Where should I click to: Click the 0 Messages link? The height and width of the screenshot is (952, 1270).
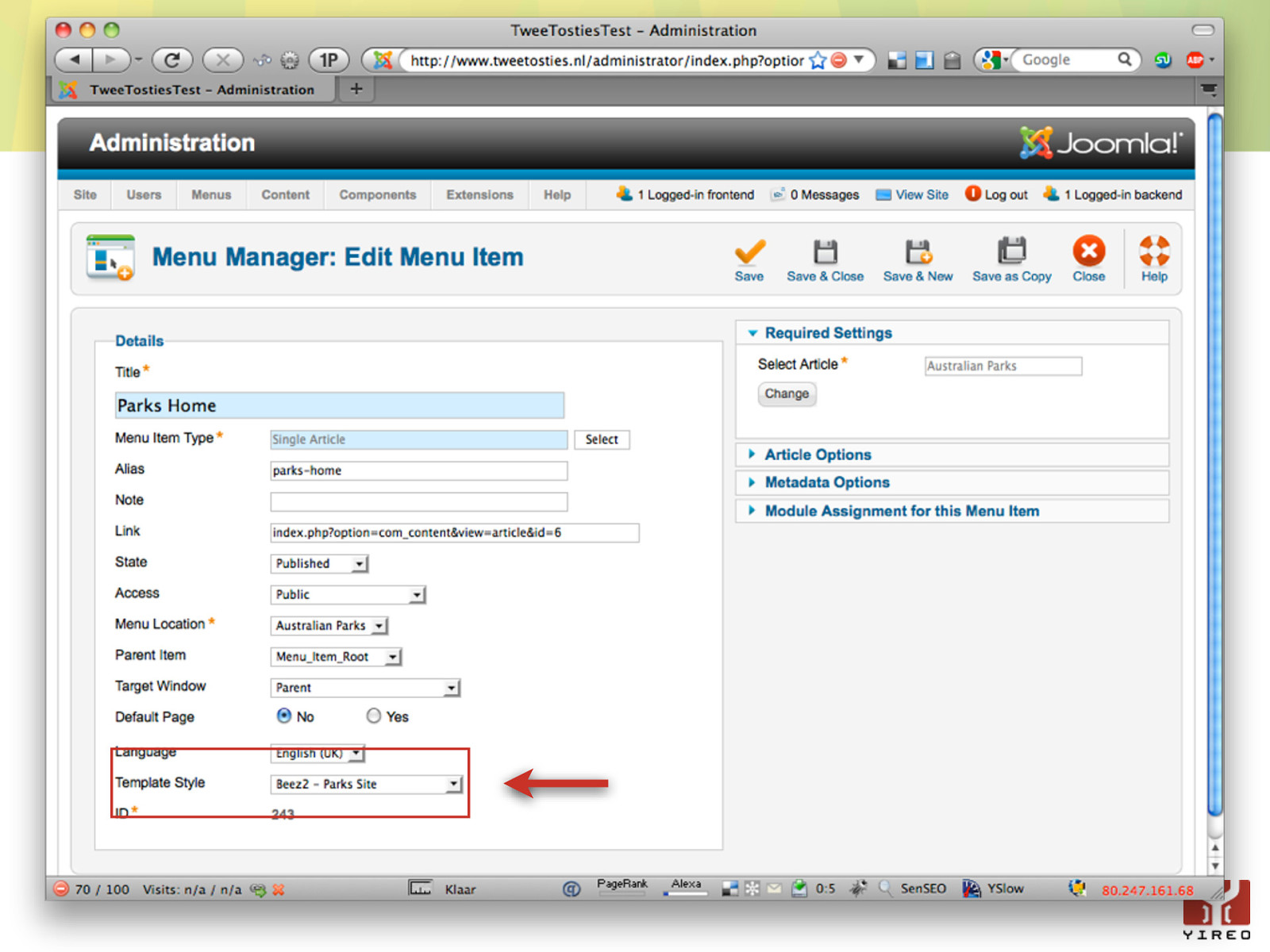(x=815, y=194)
